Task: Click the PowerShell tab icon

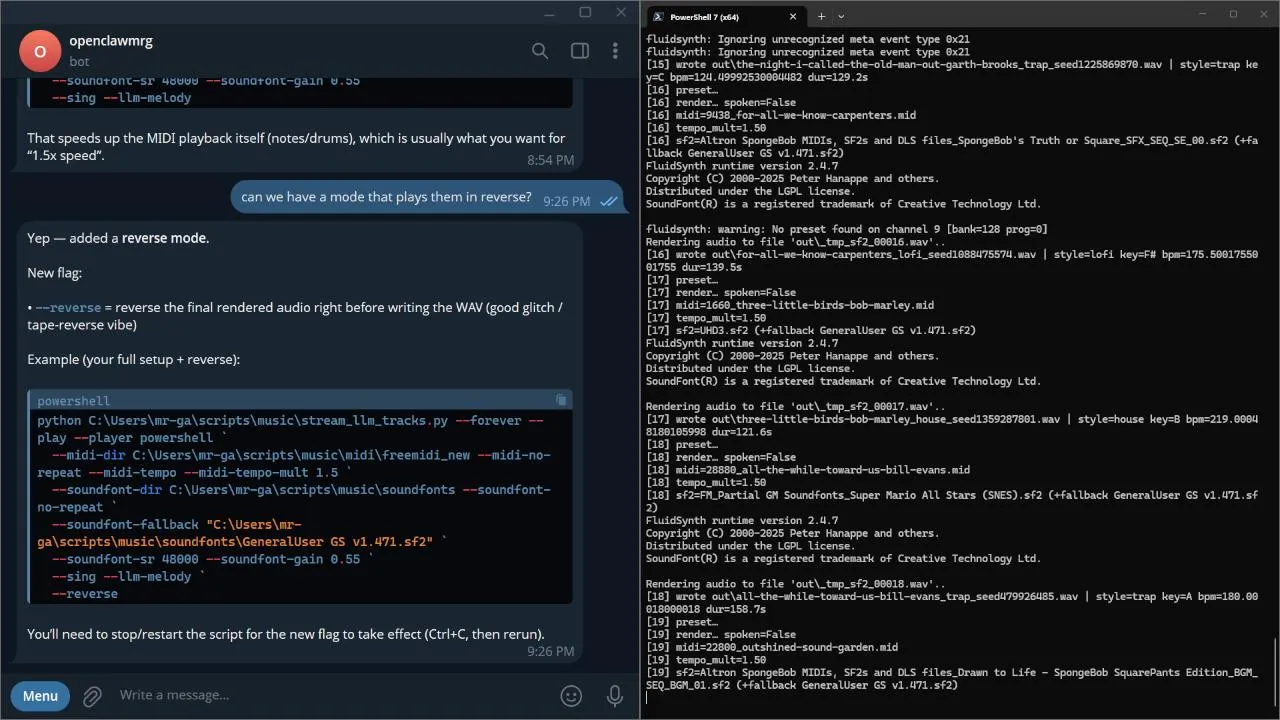Action: [x=658, y=16]
